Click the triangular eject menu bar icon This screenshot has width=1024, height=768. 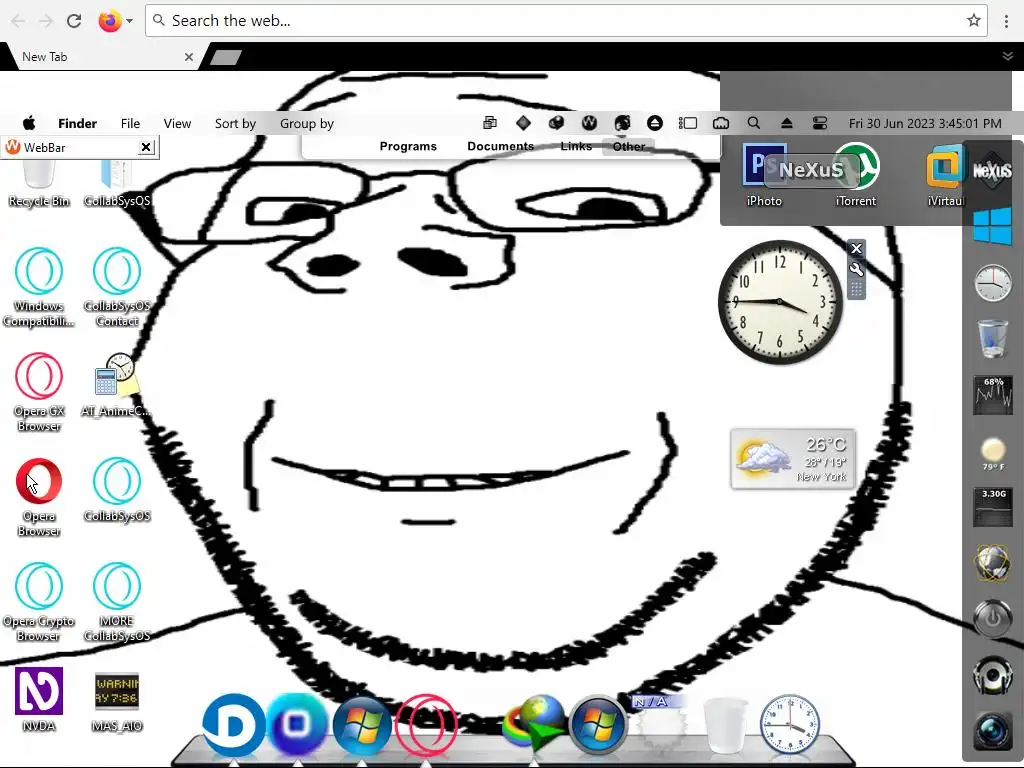(787, 123)
